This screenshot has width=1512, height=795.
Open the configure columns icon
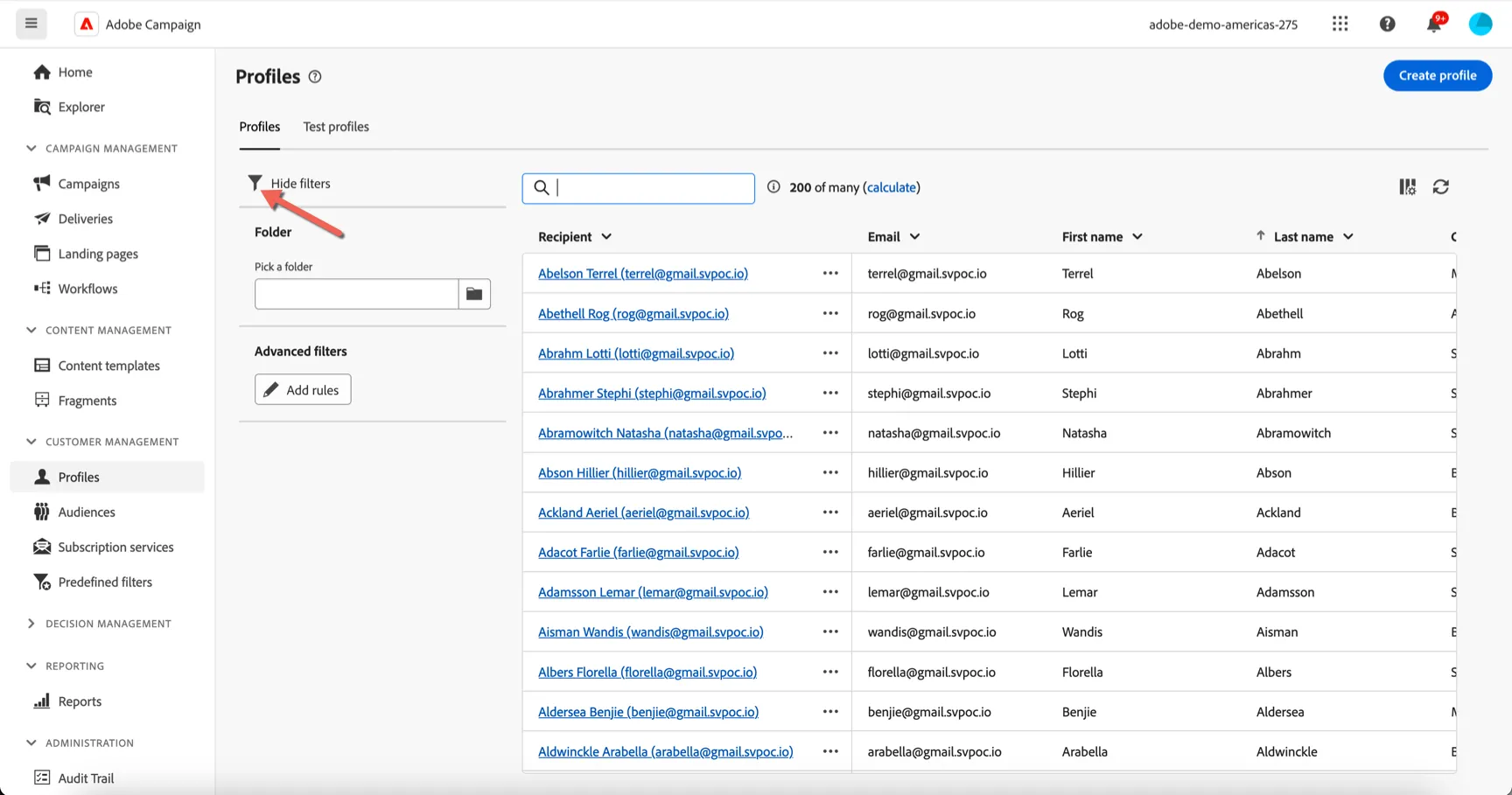(1407, 187)
